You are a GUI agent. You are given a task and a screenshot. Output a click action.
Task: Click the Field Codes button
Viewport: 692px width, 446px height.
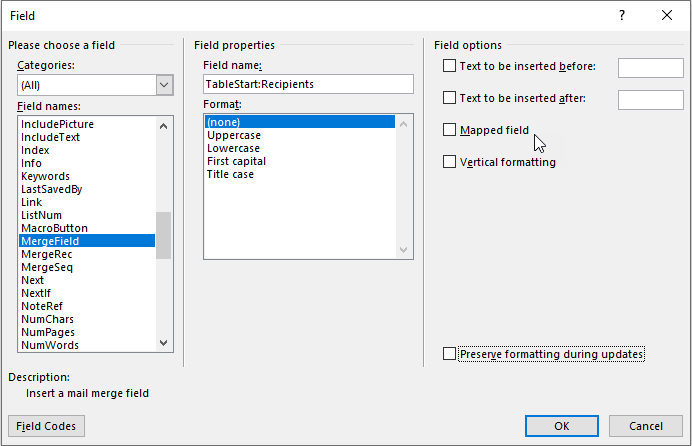pyautogui.click(x=46, y=426)
